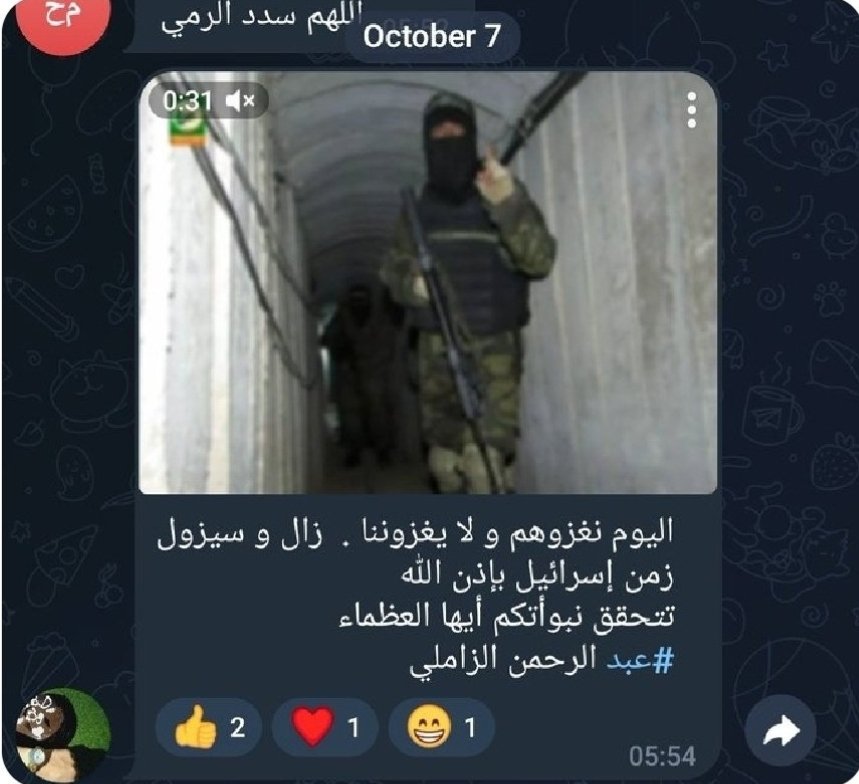This screenshot has height=784, width=859.
Task: Play the tunnel video thumbnail
Action: tap(428, 283)
